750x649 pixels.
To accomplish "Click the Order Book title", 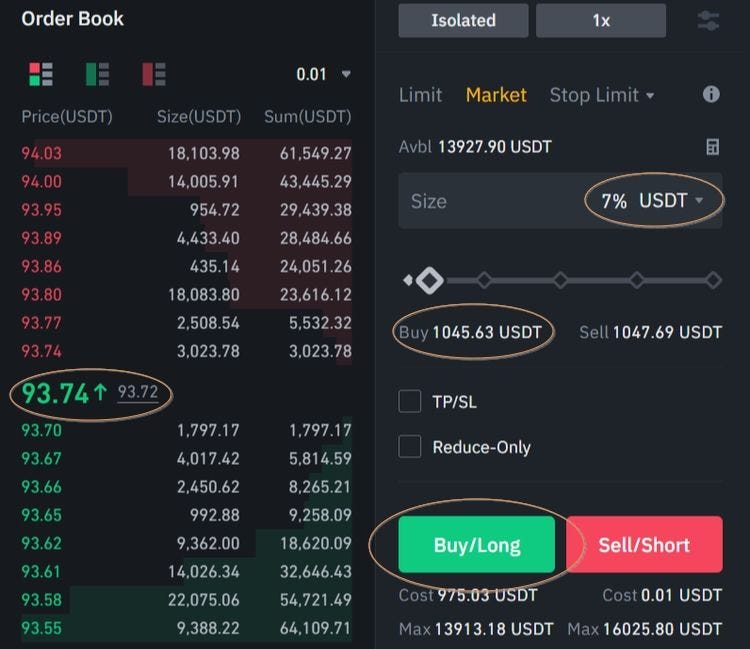I will pos(72,19).
